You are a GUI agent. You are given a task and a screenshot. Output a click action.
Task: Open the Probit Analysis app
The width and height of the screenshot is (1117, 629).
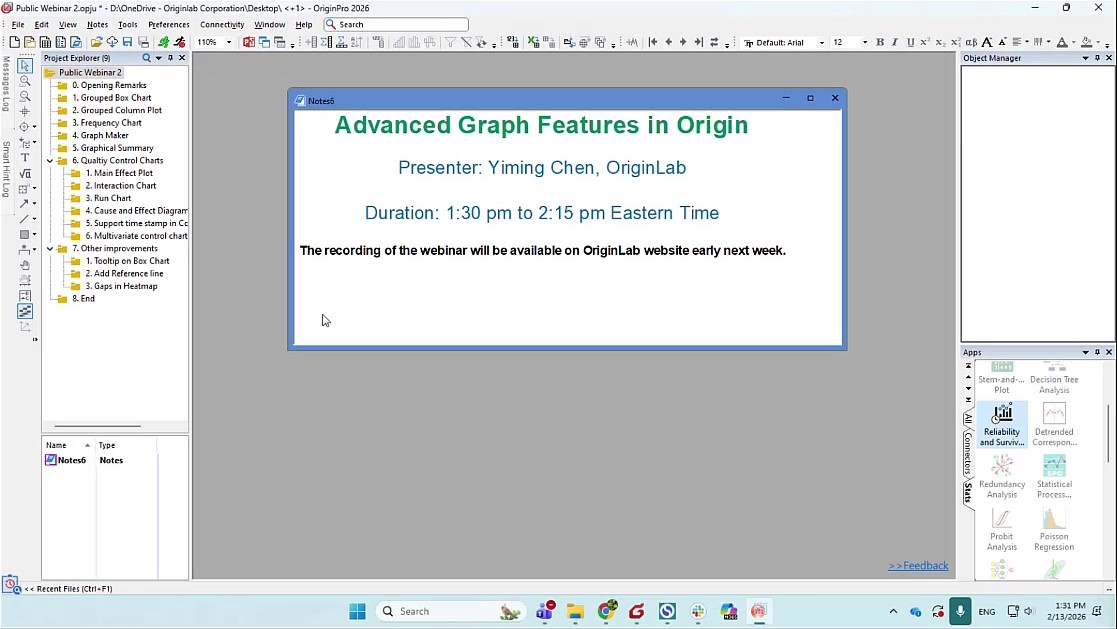pyautogui.click(x=1002, y=524)
